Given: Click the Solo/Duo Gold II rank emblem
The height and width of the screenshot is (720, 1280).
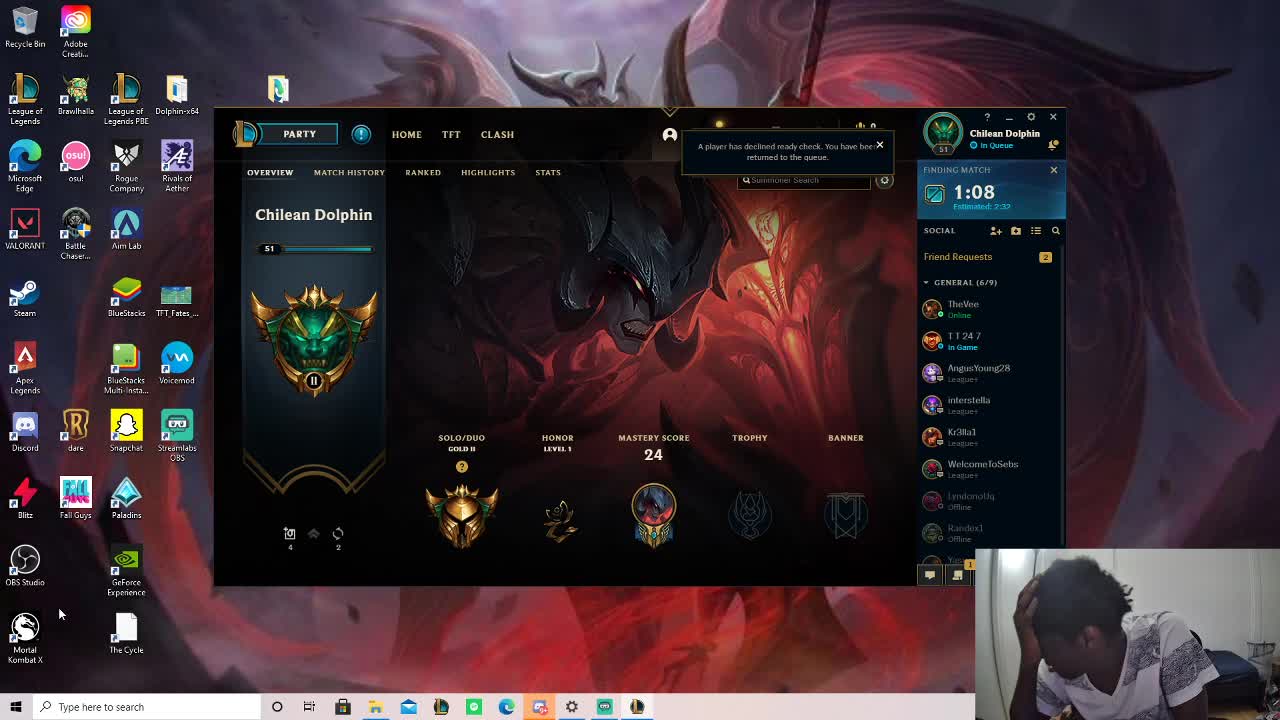Looking at the screenshot, I should [461, 515].
